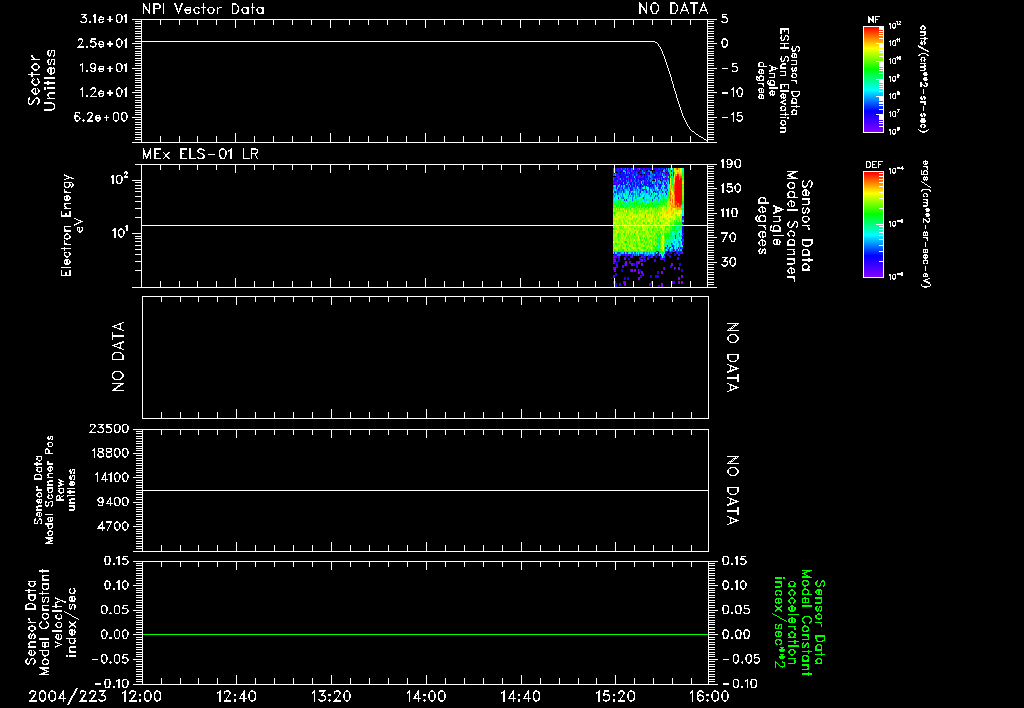The height and width of the screenshot is (708, 1024).
Task: Click the 16:00 time axis label
Action: coord(709,696)
